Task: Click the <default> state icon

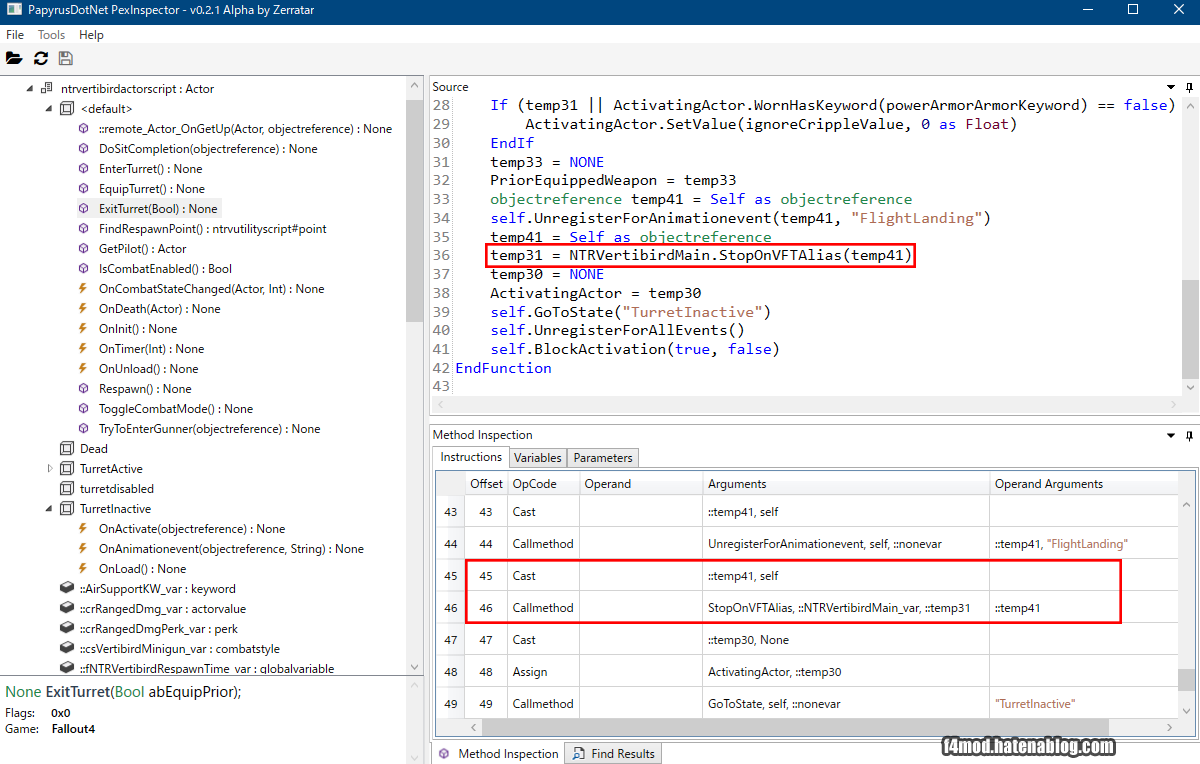Action: click(67, 109)
